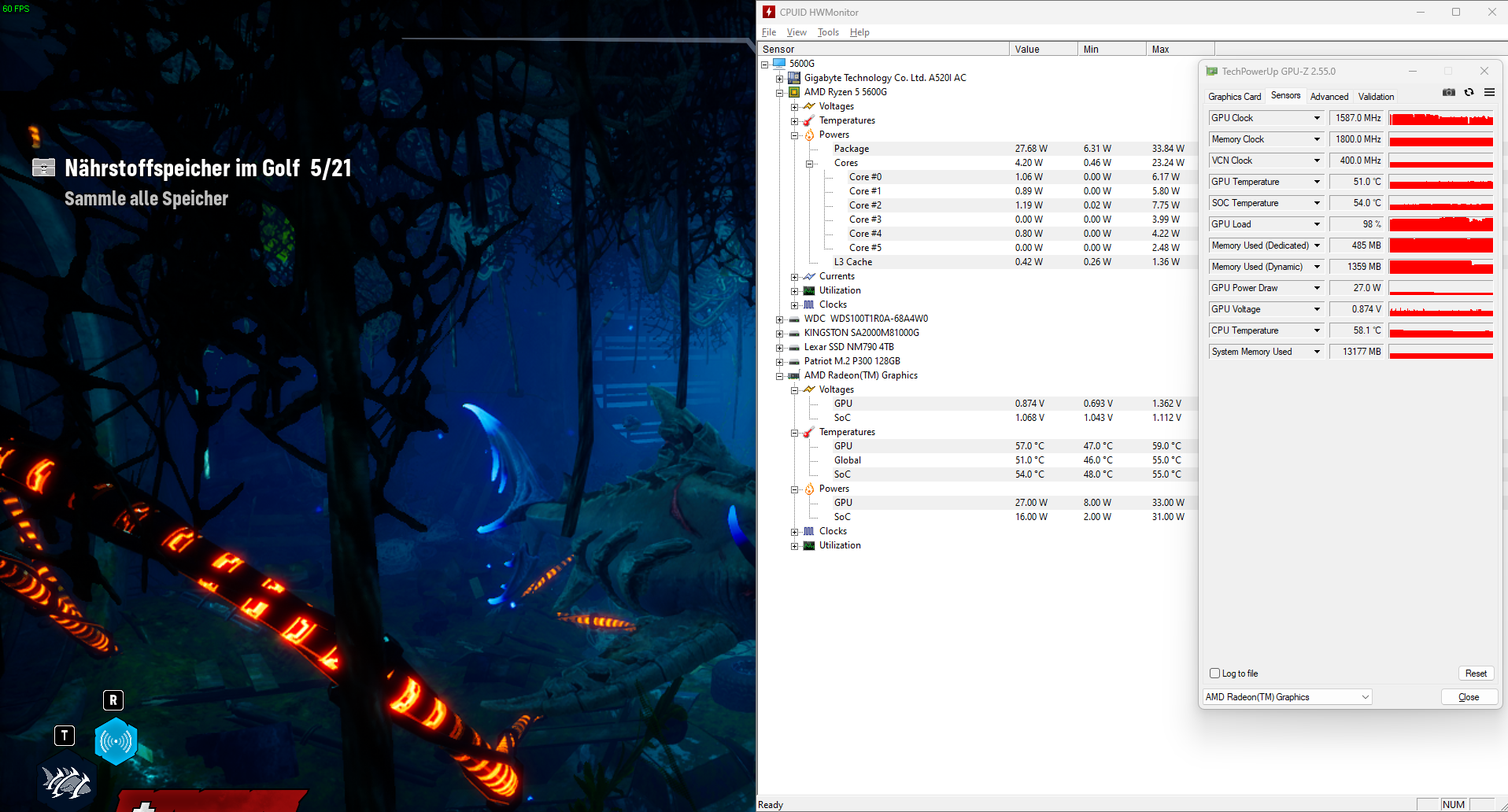The width and height of the screenshot is (1508, 812).
Task: Expand the Gigabyte A520I AC node
Action: click(x=779, y=78)
